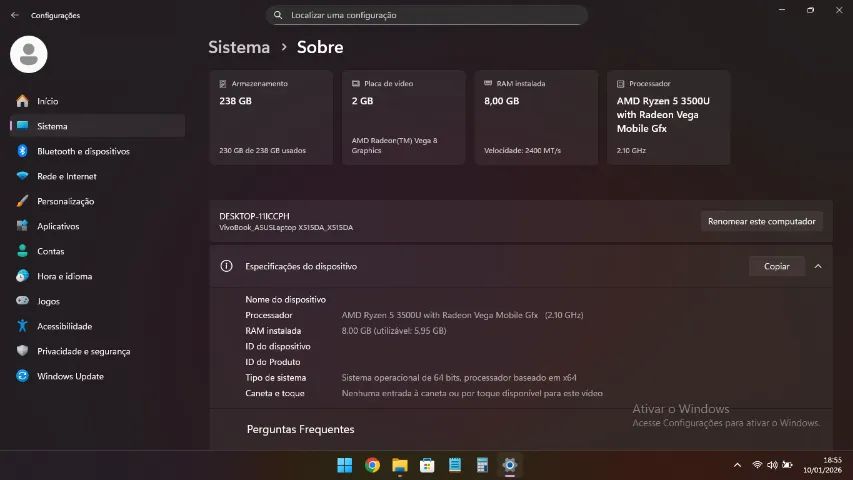Select the 8,00 GB (utilizável: 5,95 GB) value
The width and height of the screenshot is (853, 480).
(394, 331)
